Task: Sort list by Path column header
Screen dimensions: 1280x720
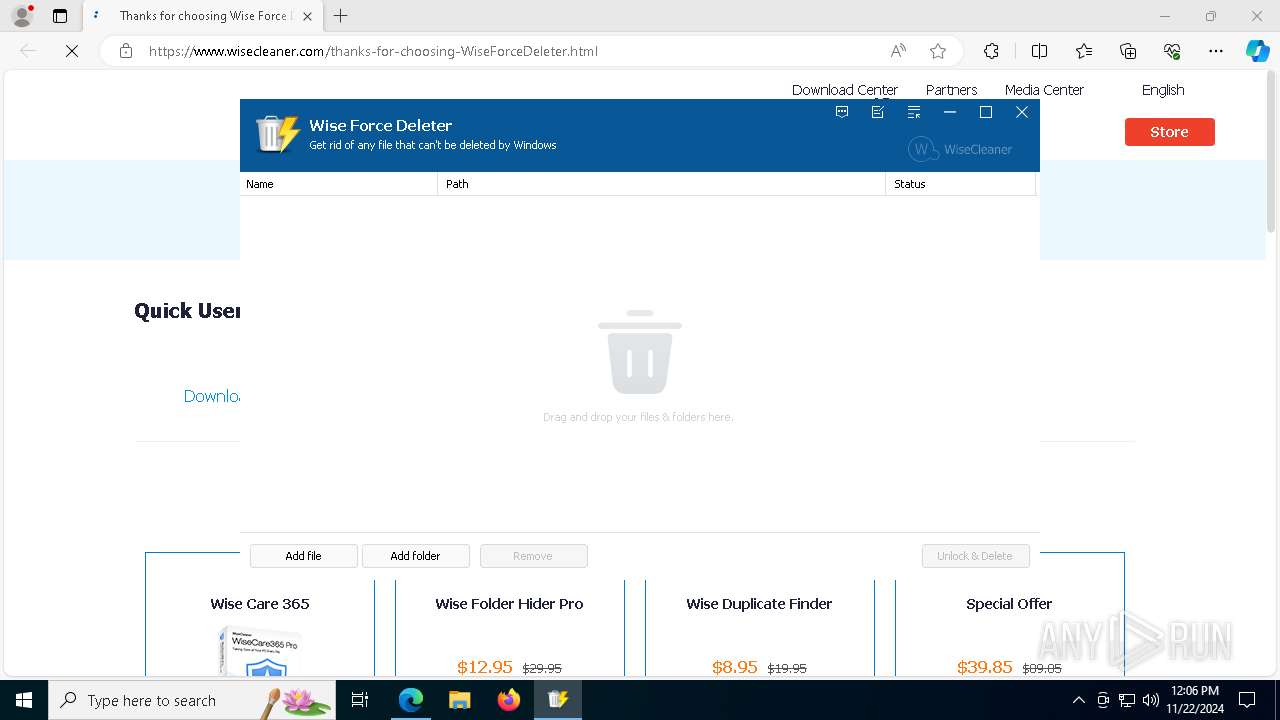Action: tap(661, 184)
